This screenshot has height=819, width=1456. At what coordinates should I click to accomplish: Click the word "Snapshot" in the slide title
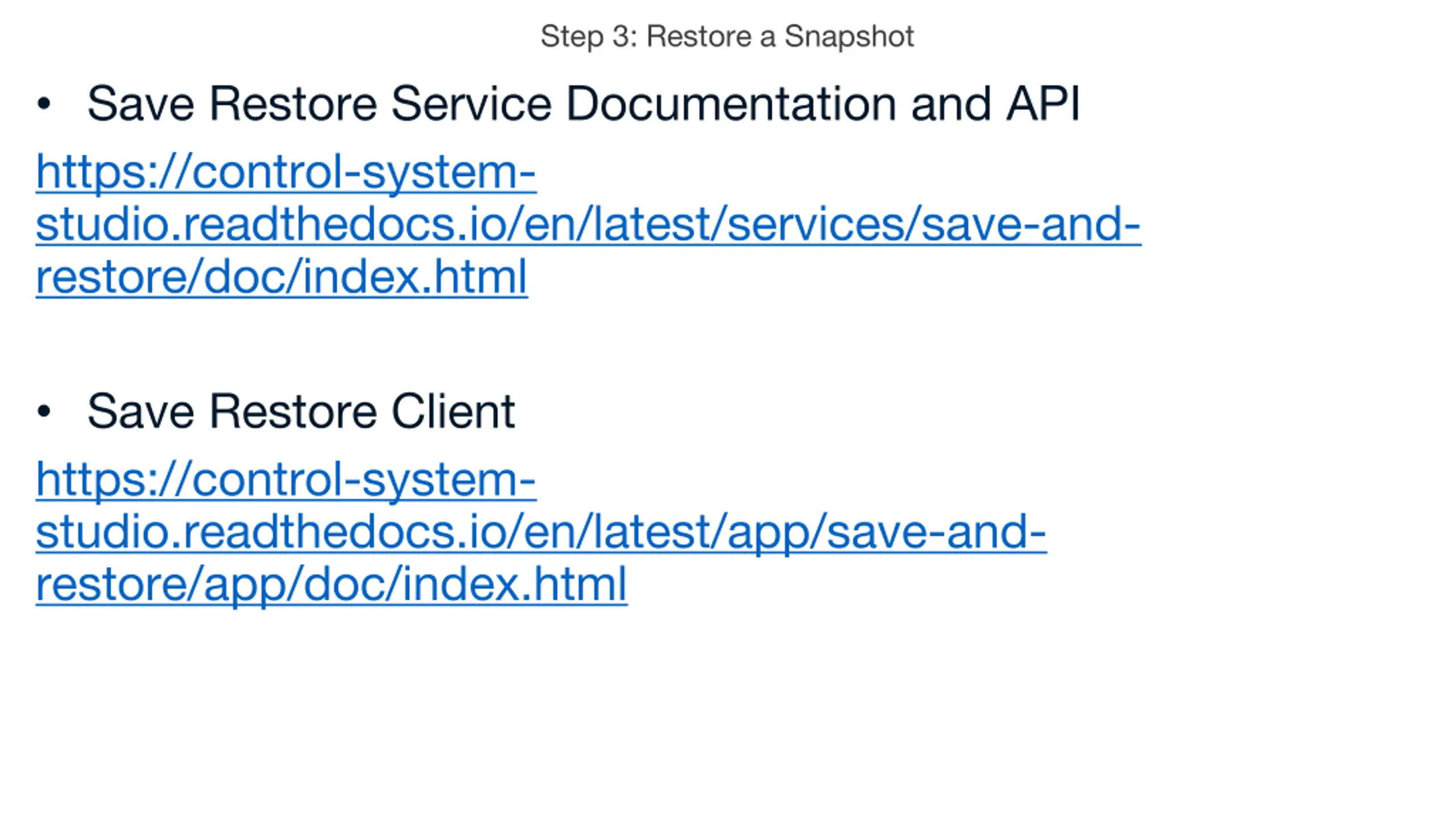[x=849, y=38]
